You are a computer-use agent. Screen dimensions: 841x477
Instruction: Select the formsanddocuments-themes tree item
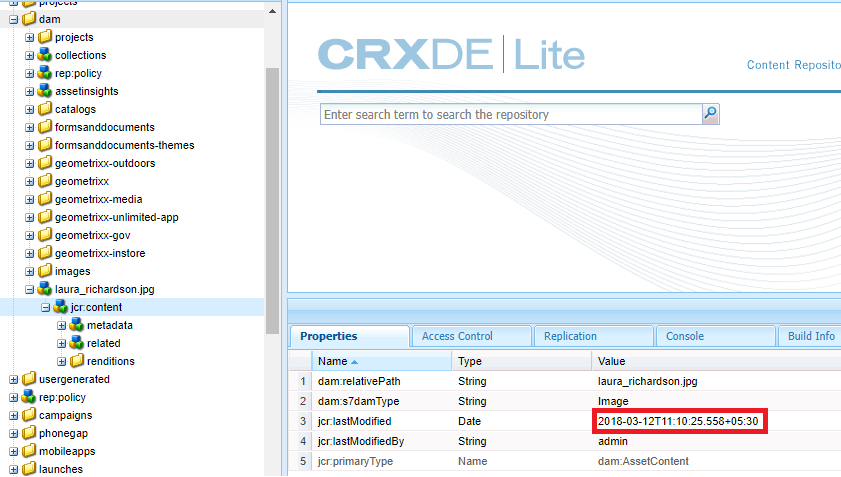point(124,145)
